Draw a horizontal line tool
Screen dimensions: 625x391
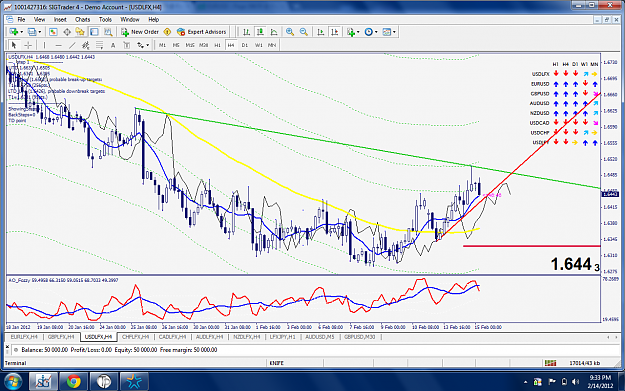[58, 45]
